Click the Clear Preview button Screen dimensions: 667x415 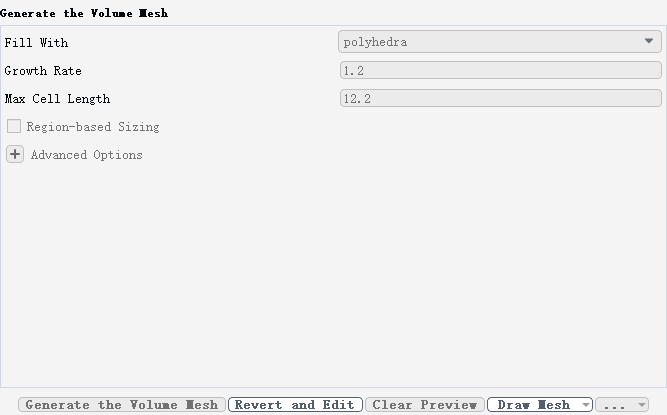coord(425,404)
